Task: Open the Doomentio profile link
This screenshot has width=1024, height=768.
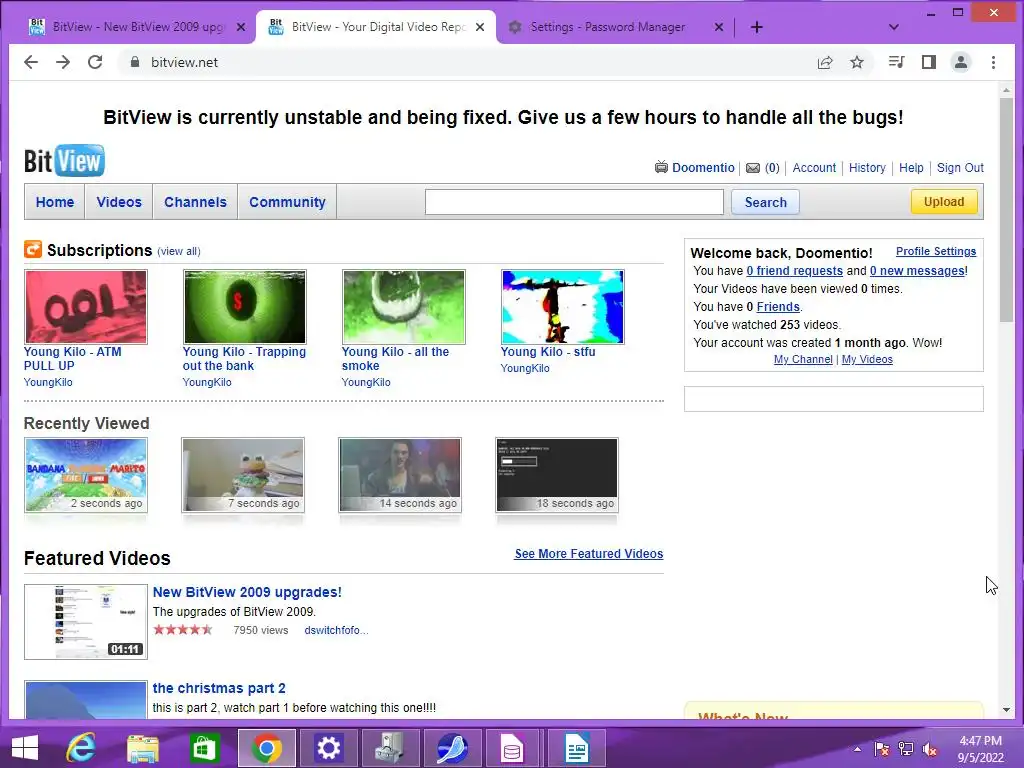Action: tap(703, 167)
